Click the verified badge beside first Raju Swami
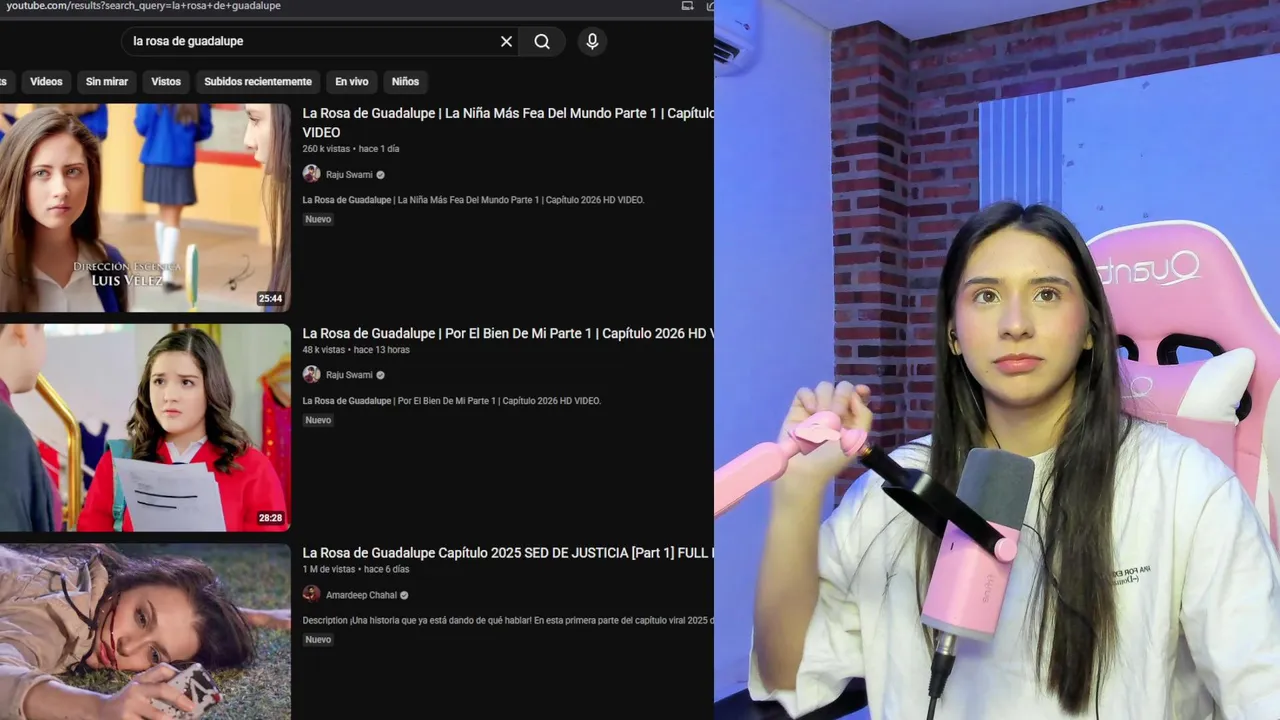The height and width of the screenshot is (720, 1280). pos(380,175)
